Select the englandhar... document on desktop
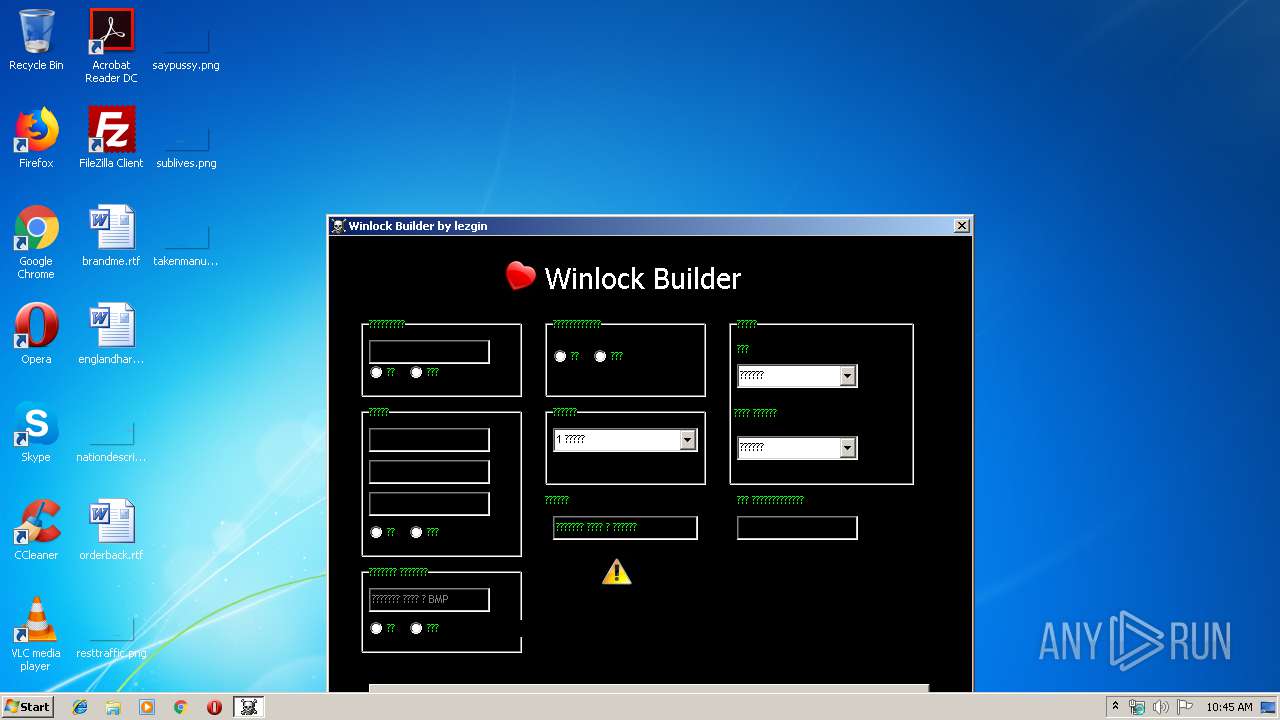 [x=111, y=335]
